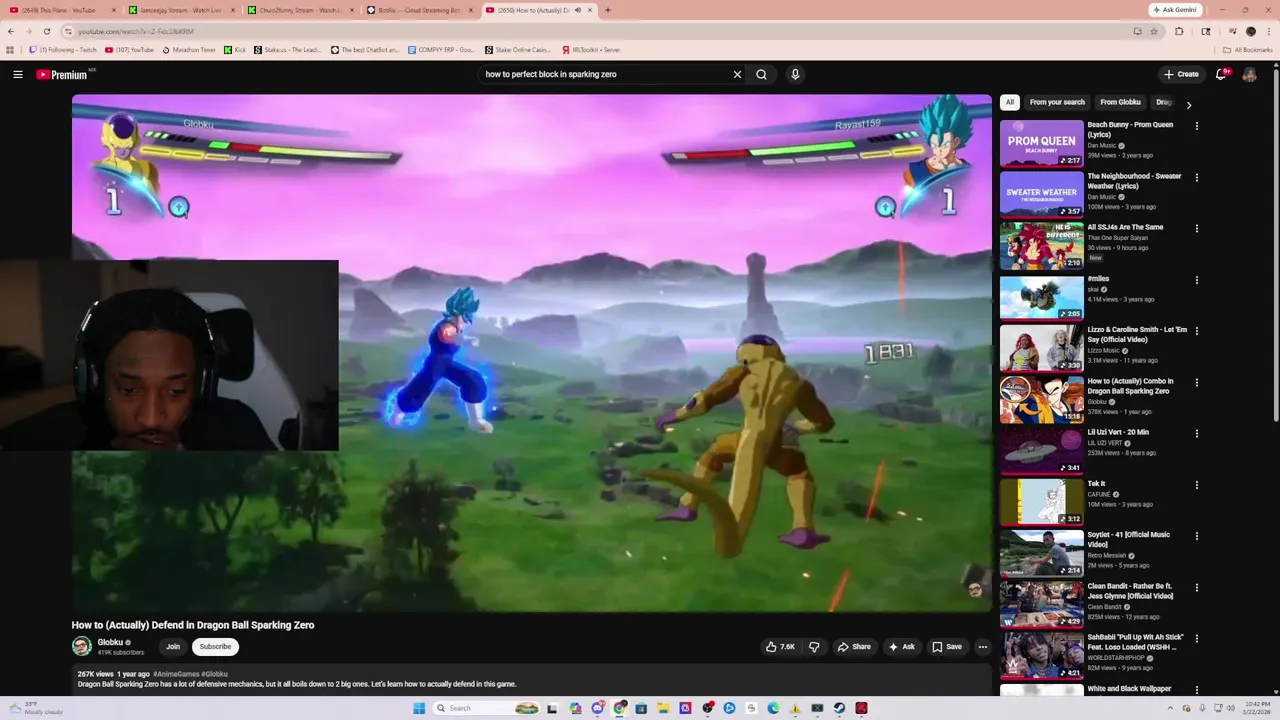Open Steam from the taskbar
The height and width of the screenshot is (720, 1280).
839,708
